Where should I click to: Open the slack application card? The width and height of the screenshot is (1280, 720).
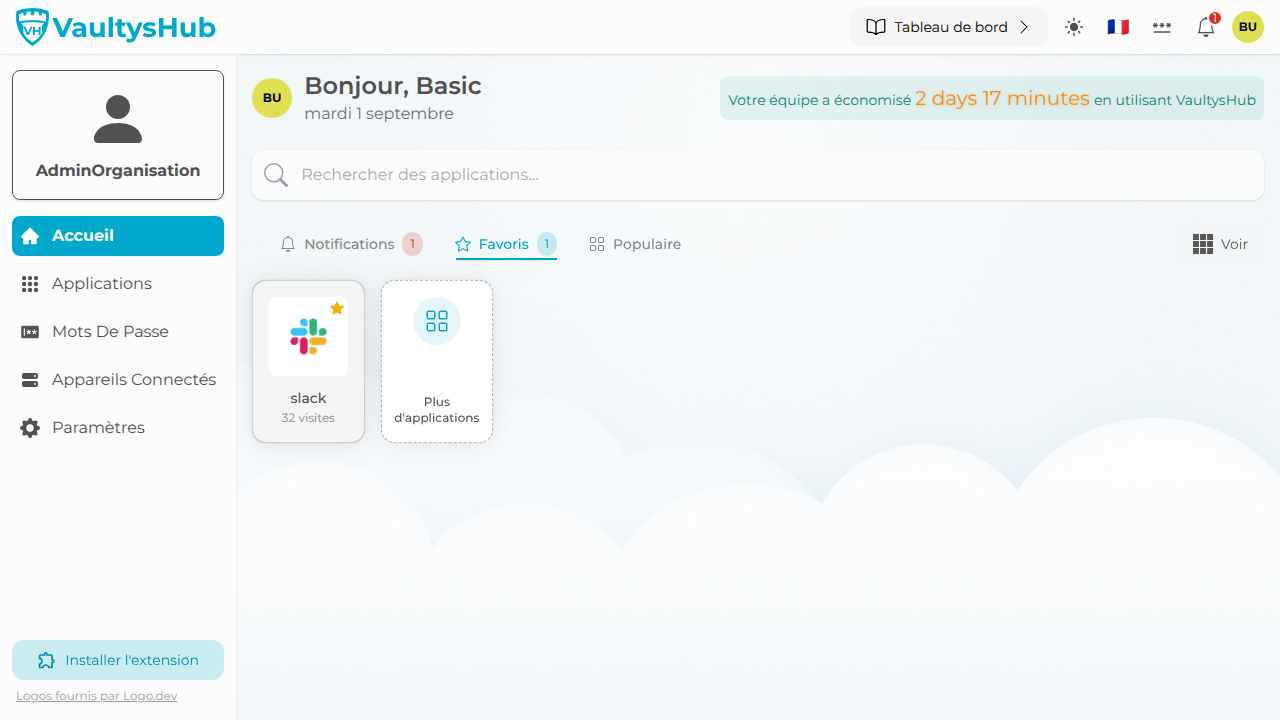click(308, 361)
